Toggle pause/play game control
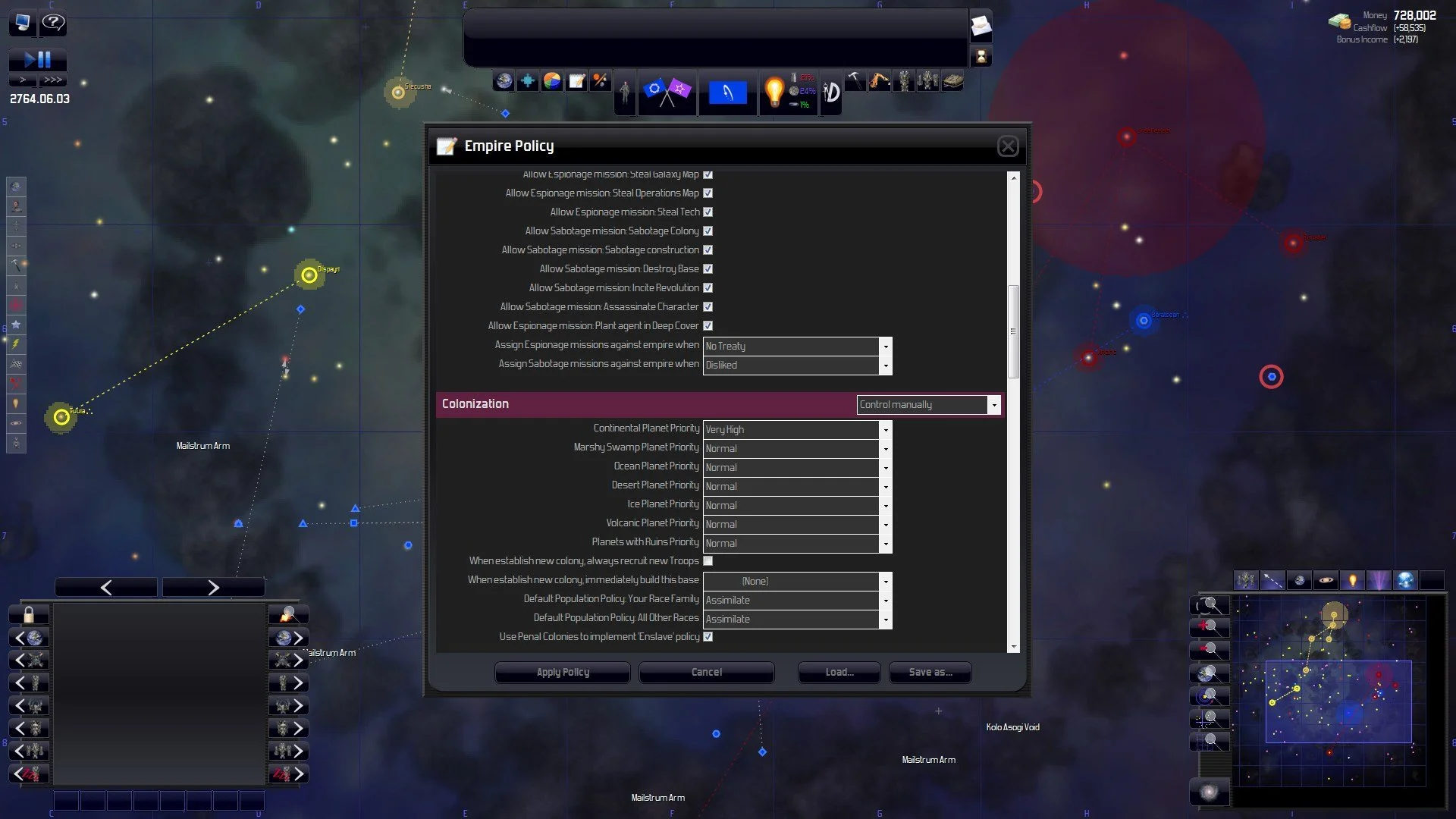Screen dimensions: 1456x819 pyautogui.click(x=38, y=59)
